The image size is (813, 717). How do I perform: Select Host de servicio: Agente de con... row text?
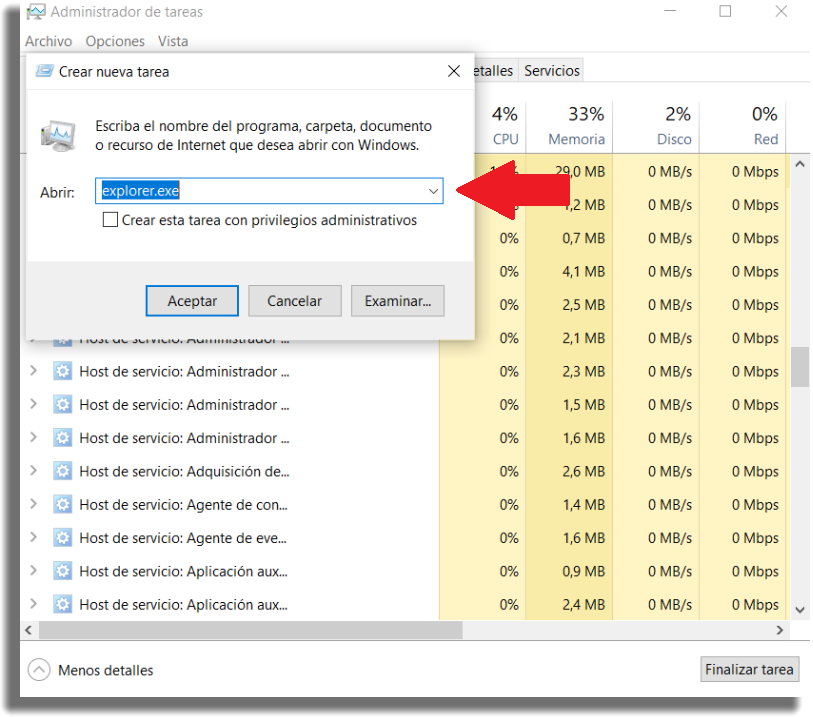183,504
